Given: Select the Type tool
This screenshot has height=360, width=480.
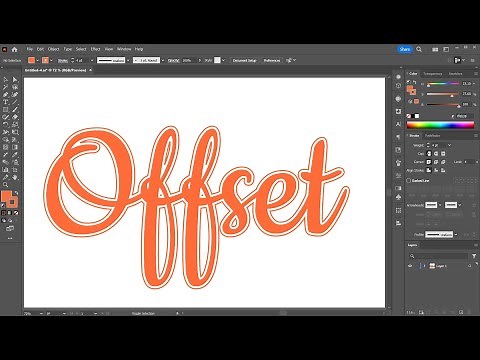Looking at the screenshot, I should 6,102.
